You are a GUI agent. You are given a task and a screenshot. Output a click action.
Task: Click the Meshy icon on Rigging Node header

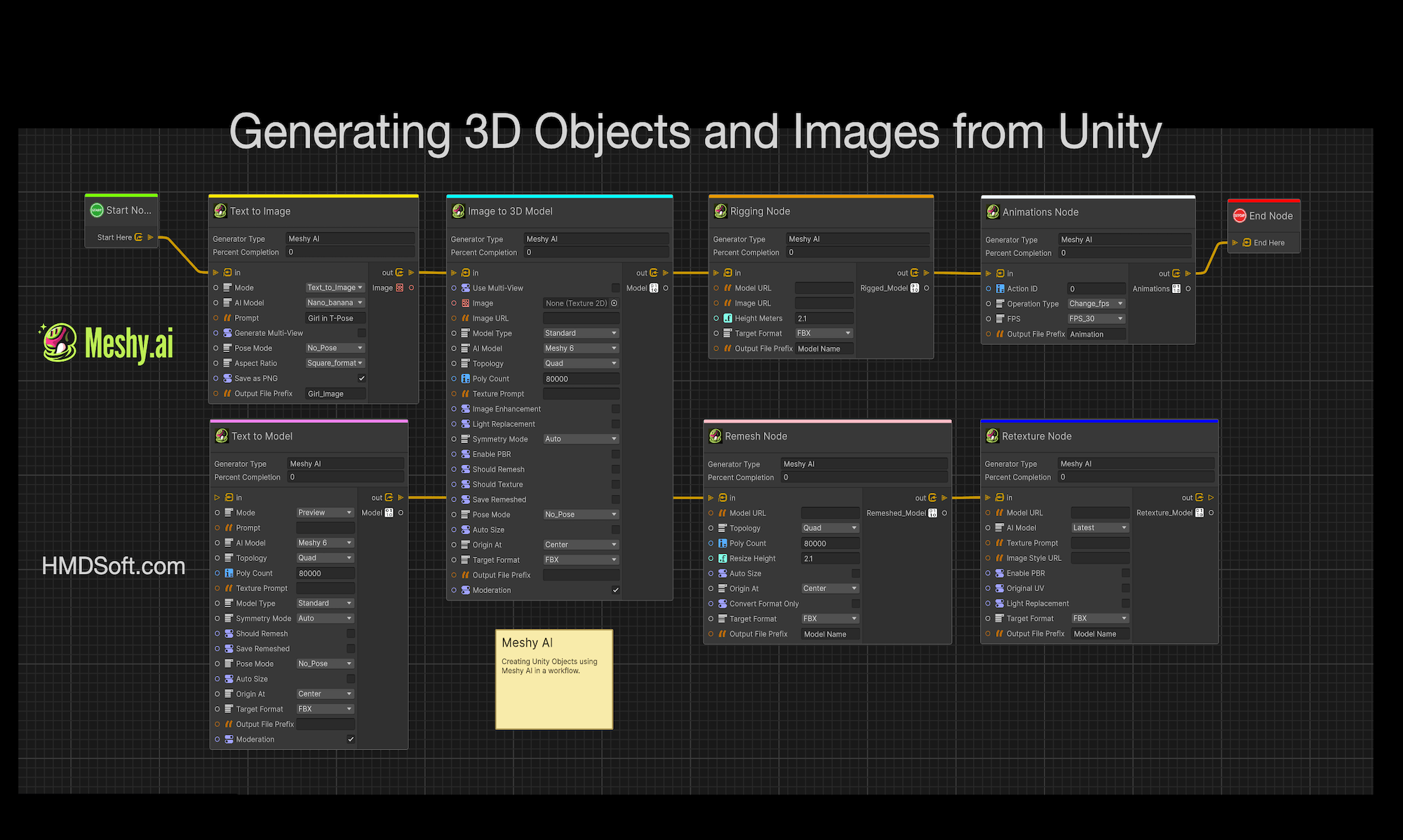pos(720,211)
